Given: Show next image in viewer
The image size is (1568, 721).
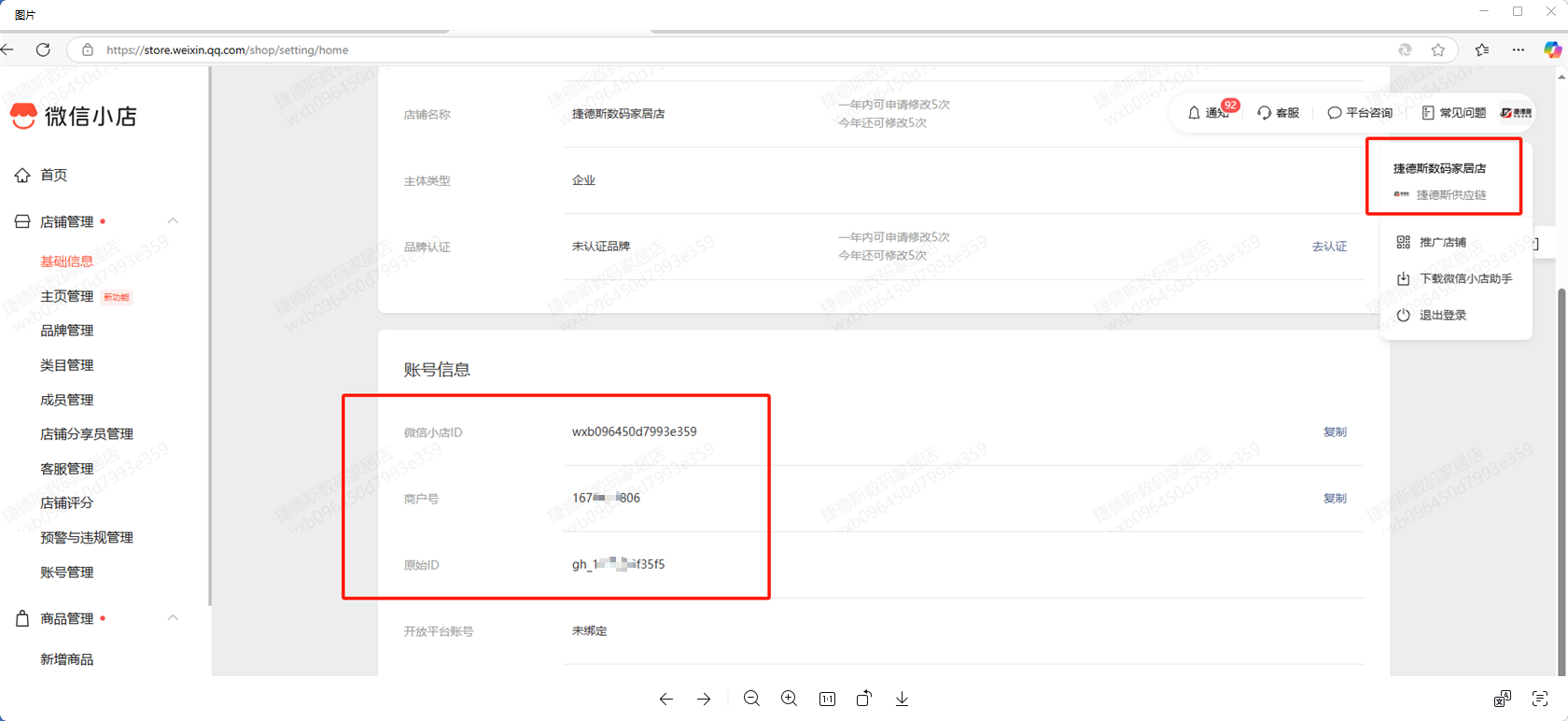Looking at the screenshot, I should pyautogui.click(x=704, y=699).
